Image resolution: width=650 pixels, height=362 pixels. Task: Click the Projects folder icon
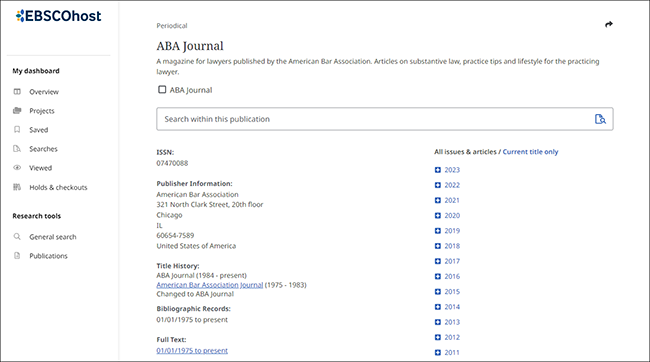[x=17, y=111]
